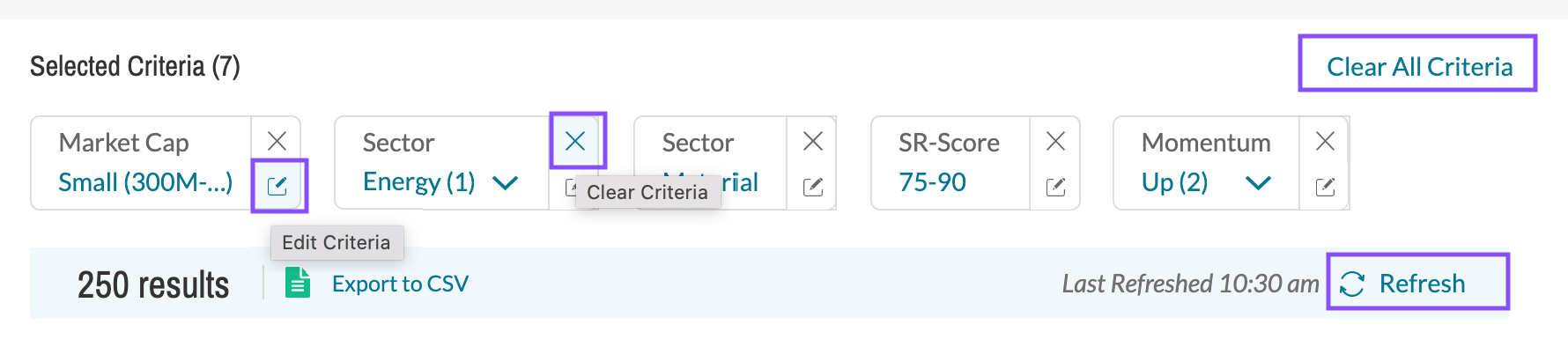Edit the Momentum criteria

(x=1325, y=187)
